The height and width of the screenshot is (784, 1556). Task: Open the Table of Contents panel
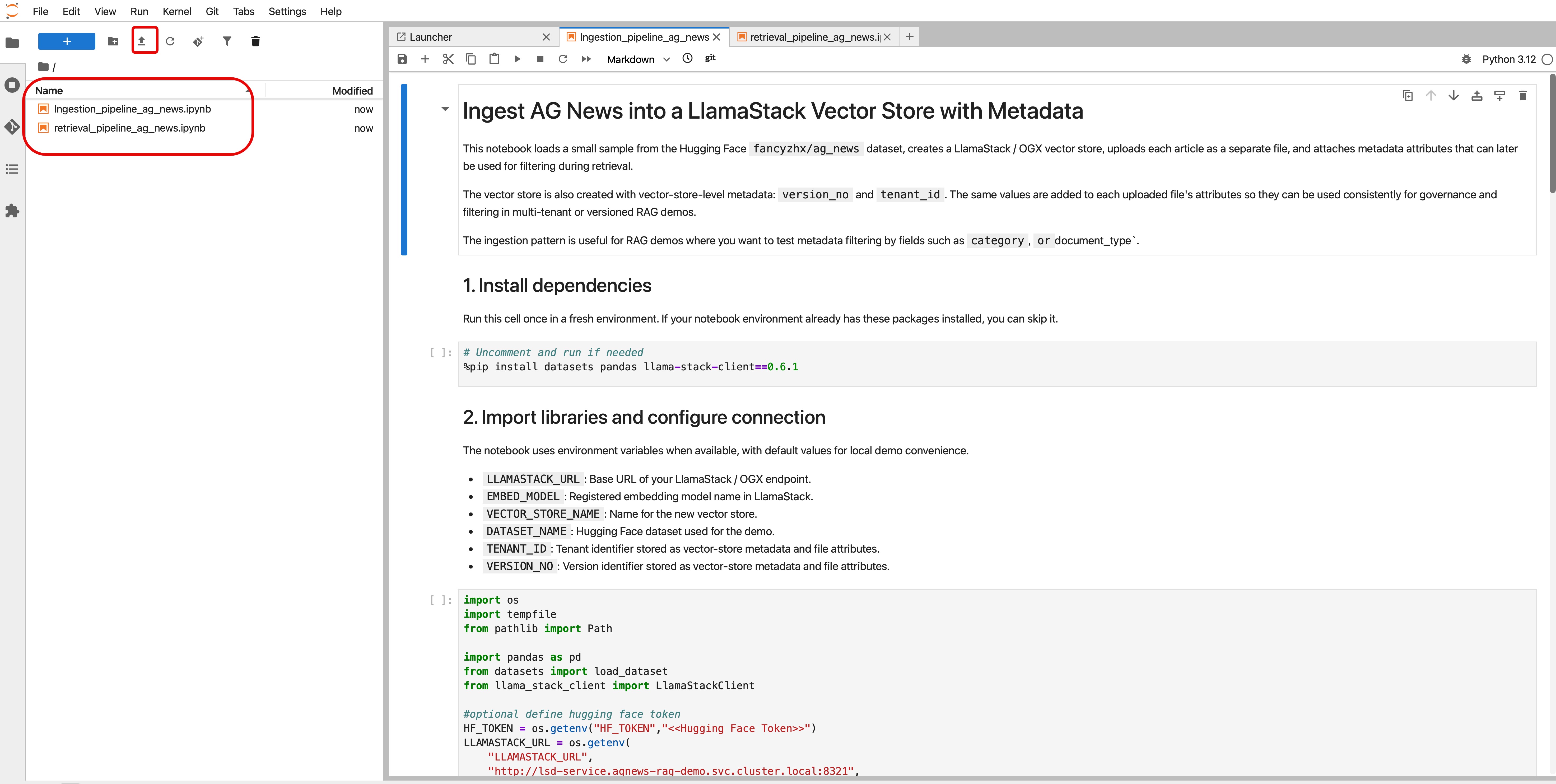(x=12, y=169)
